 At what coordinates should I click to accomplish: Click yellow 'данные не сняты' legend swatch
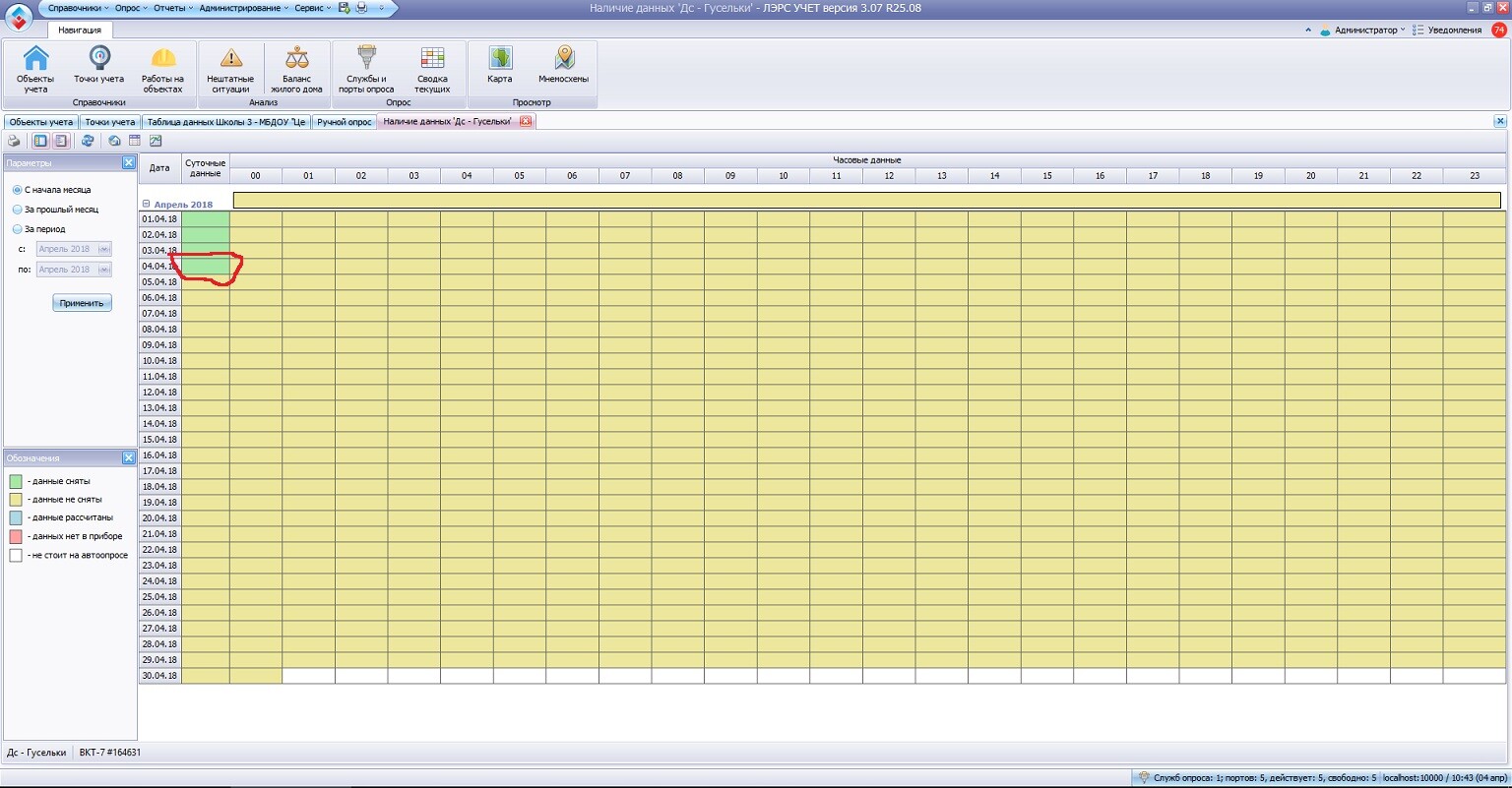click(x=16, y=500)
